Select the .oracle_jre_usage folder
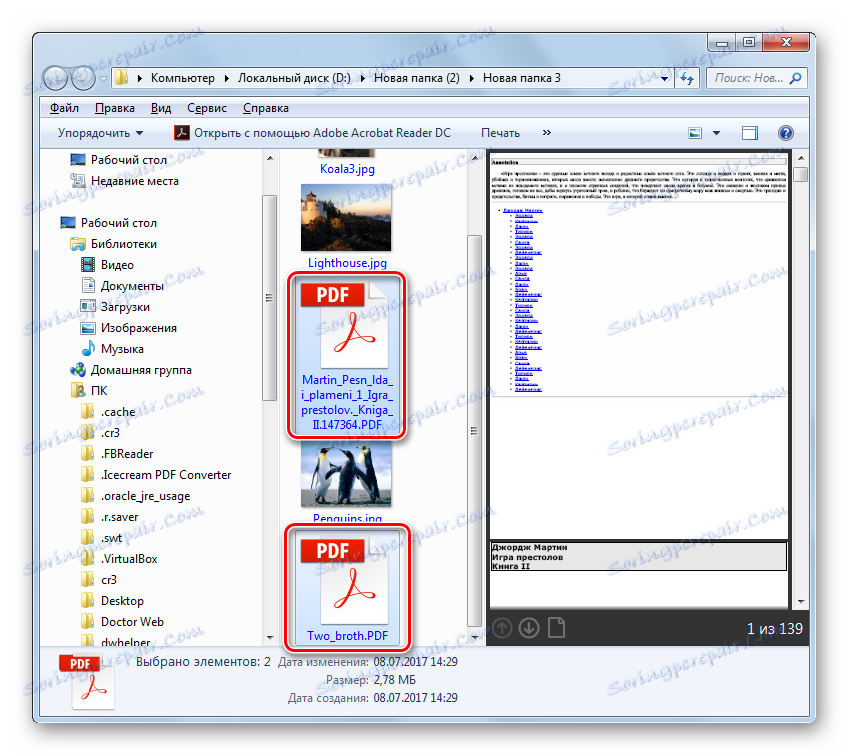The width and height of the screenshot is (849, 756). (x=145, y=496)
